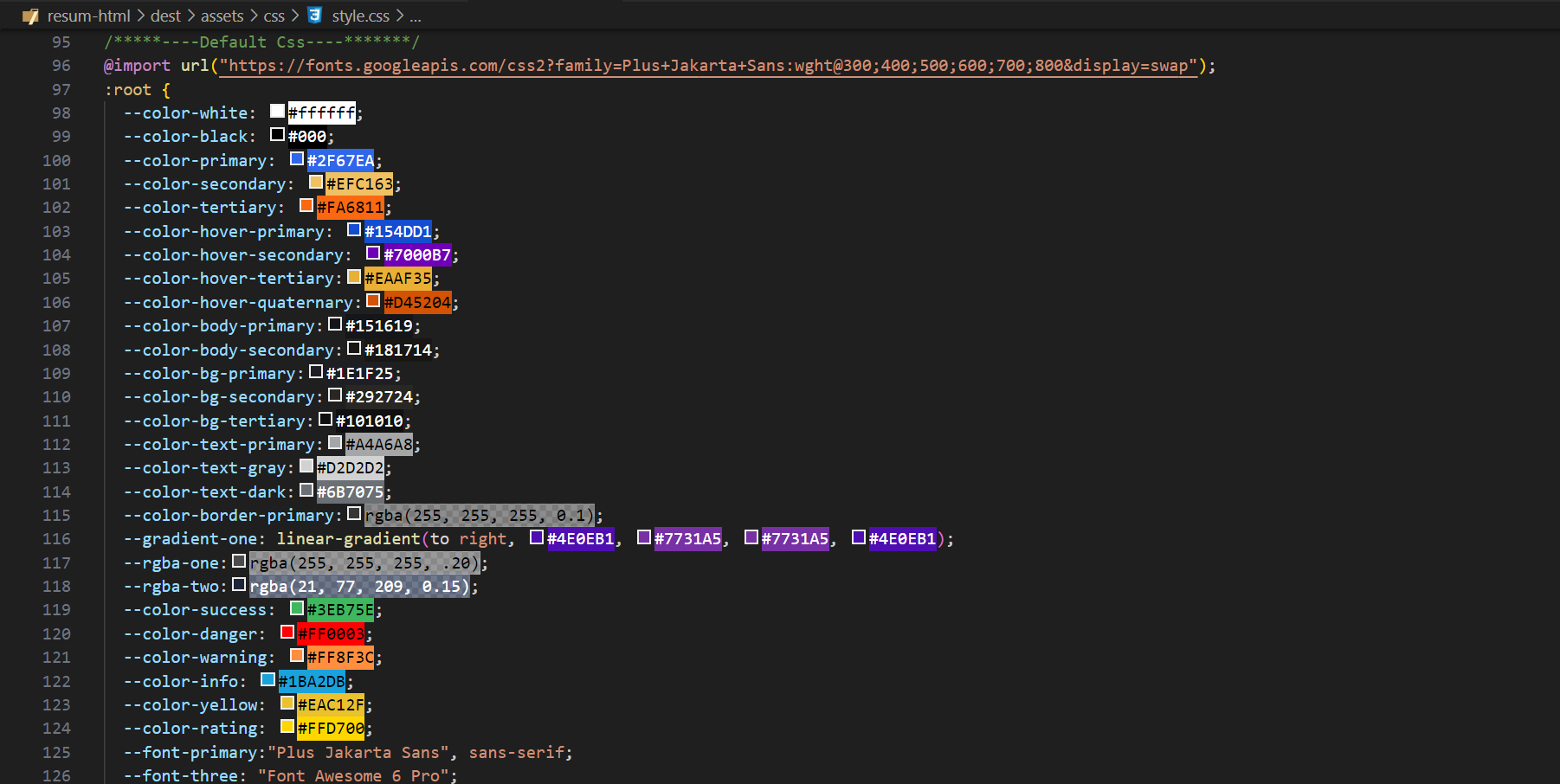Open the breadcrumb ellipsis symbol dropdown
1560x784 pixels.
(416, 16)
